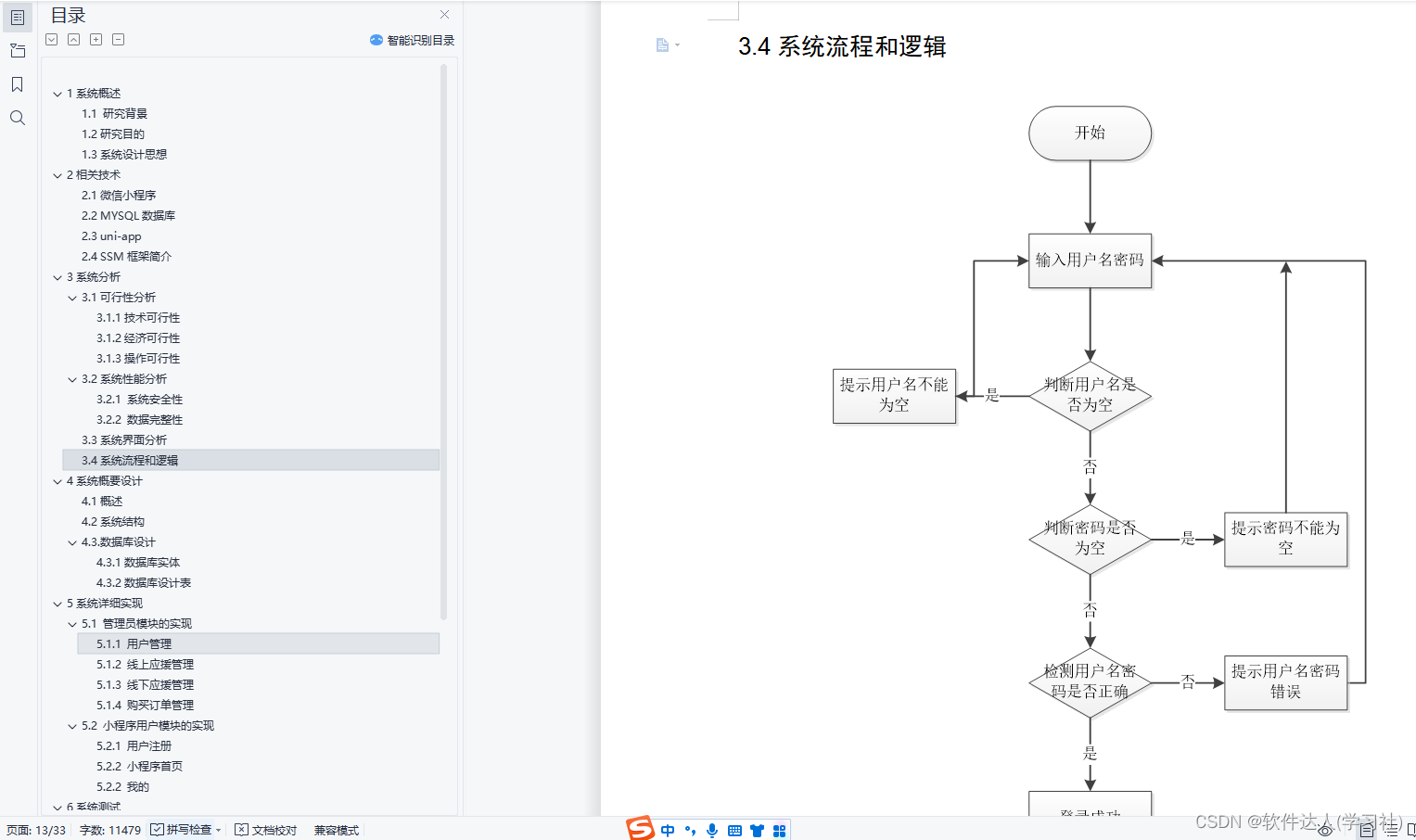Click 文档校对 proofreading button
Viewport: 1416px width, 840px height.
(x=266, y=830)
